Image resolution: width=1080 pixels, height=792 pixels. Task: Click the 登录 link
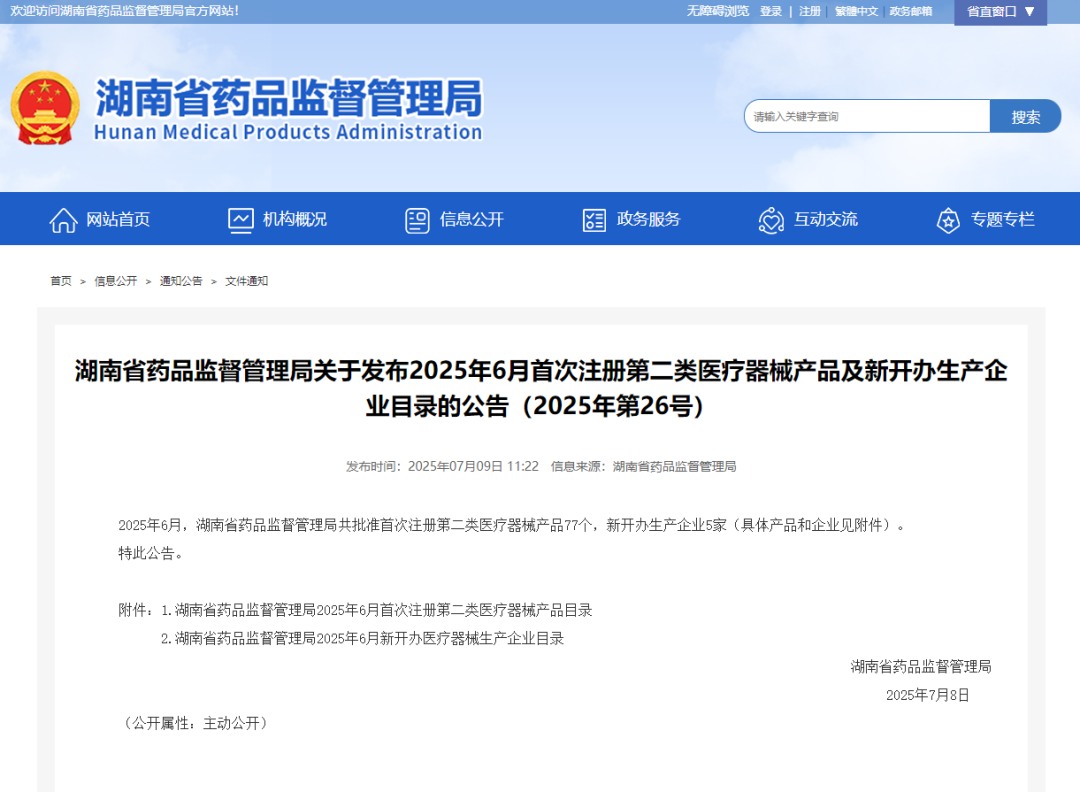coord(771,11)
